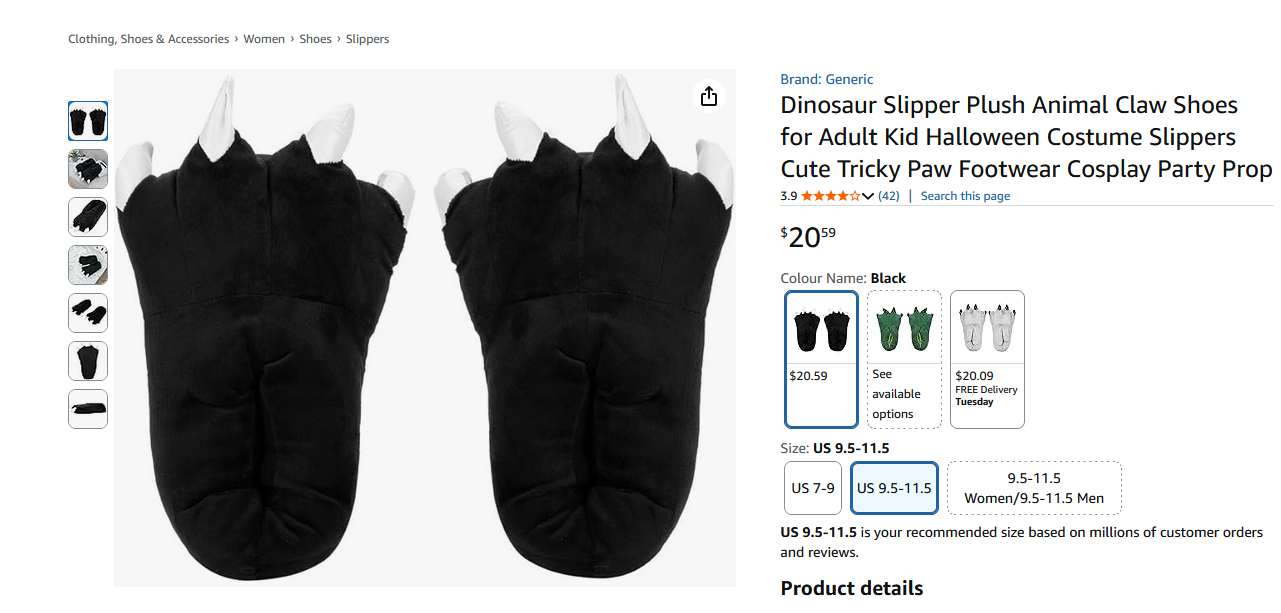Viewport: 1281px width, 613px height.
Task: Select the fifth thumbnail of side-view slippers
Action: [x=88, y=313]
